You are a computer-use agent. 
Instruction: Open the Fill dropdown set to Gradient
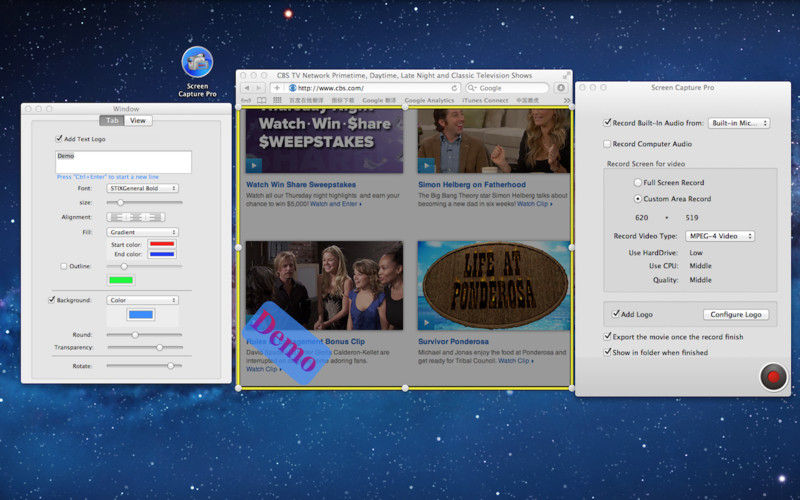coord(142,232)
